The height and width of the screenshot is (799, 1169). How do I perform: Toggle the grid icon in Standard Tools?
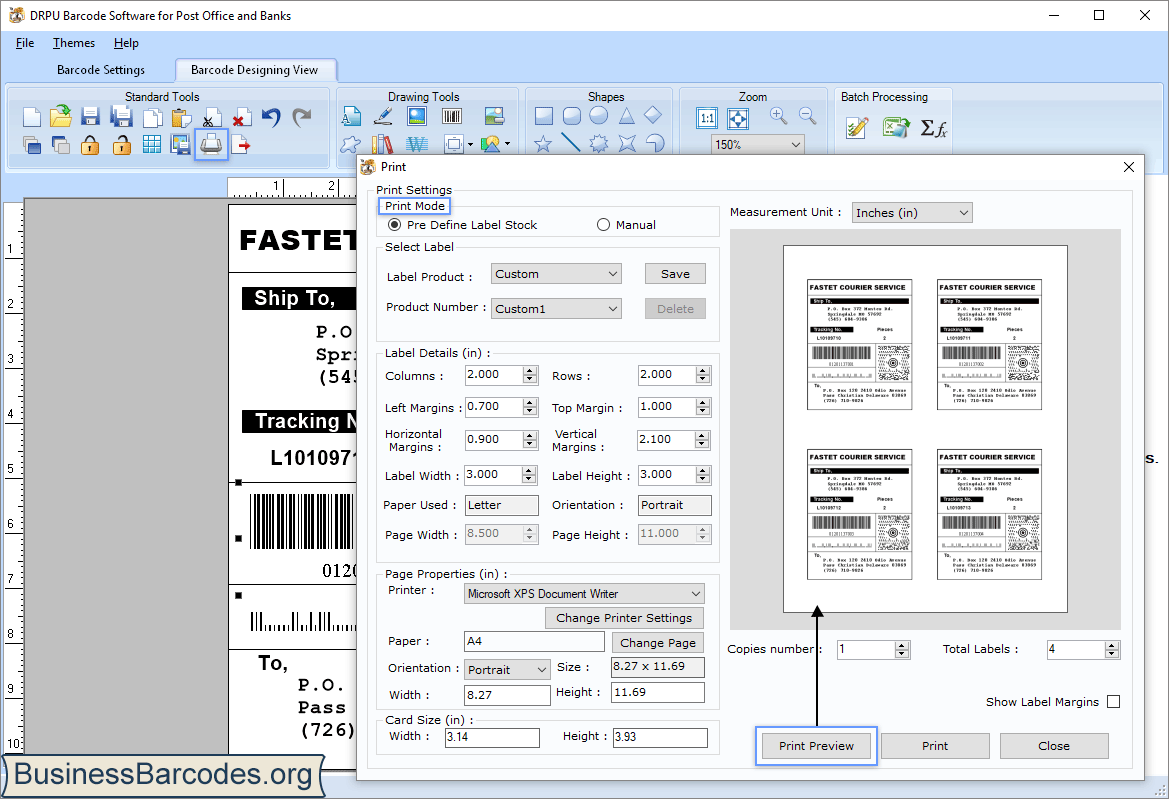(151, 145)
